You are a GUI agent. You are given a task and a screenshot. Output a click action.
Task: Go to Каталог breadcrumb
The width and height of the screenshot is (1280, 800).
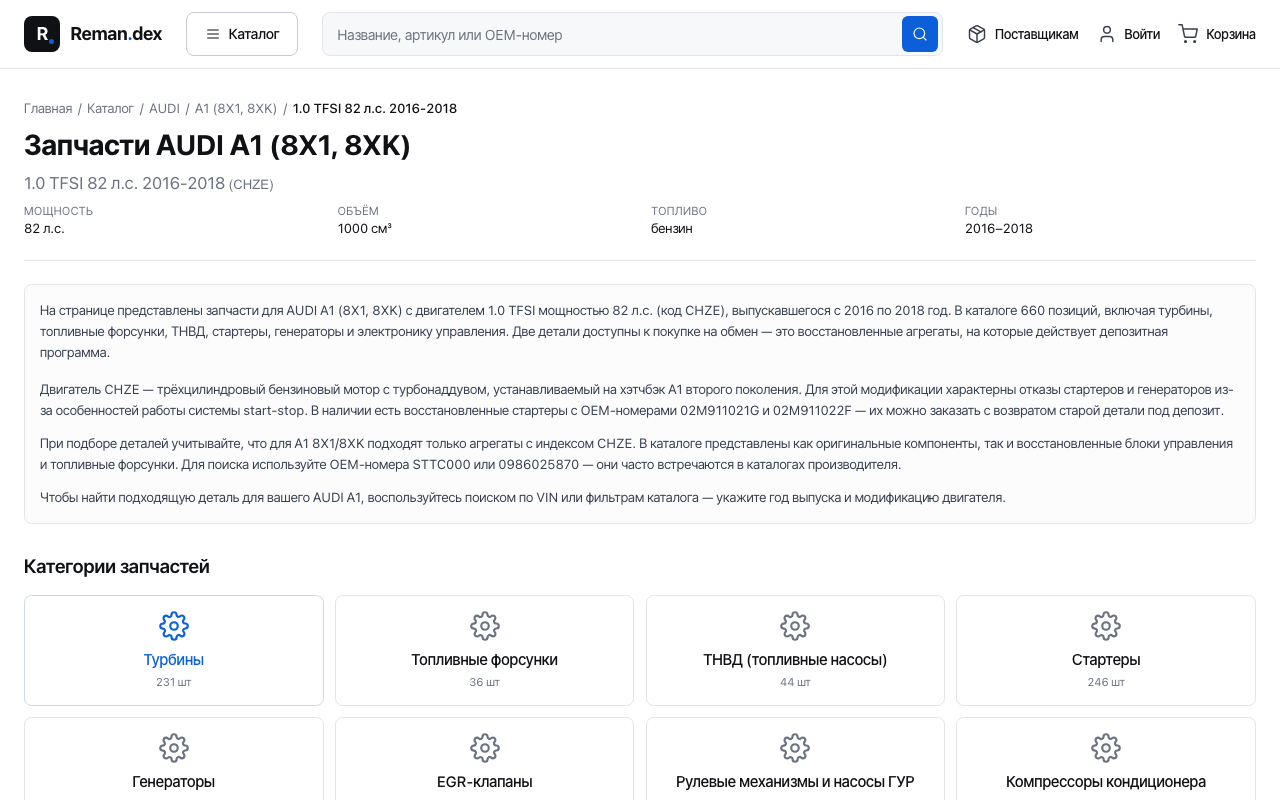tap(110, 108)
